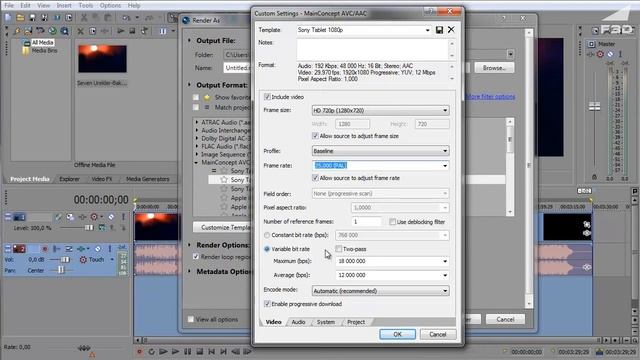Click More filter options link
The image size is (640, 360).
[491, 97]
